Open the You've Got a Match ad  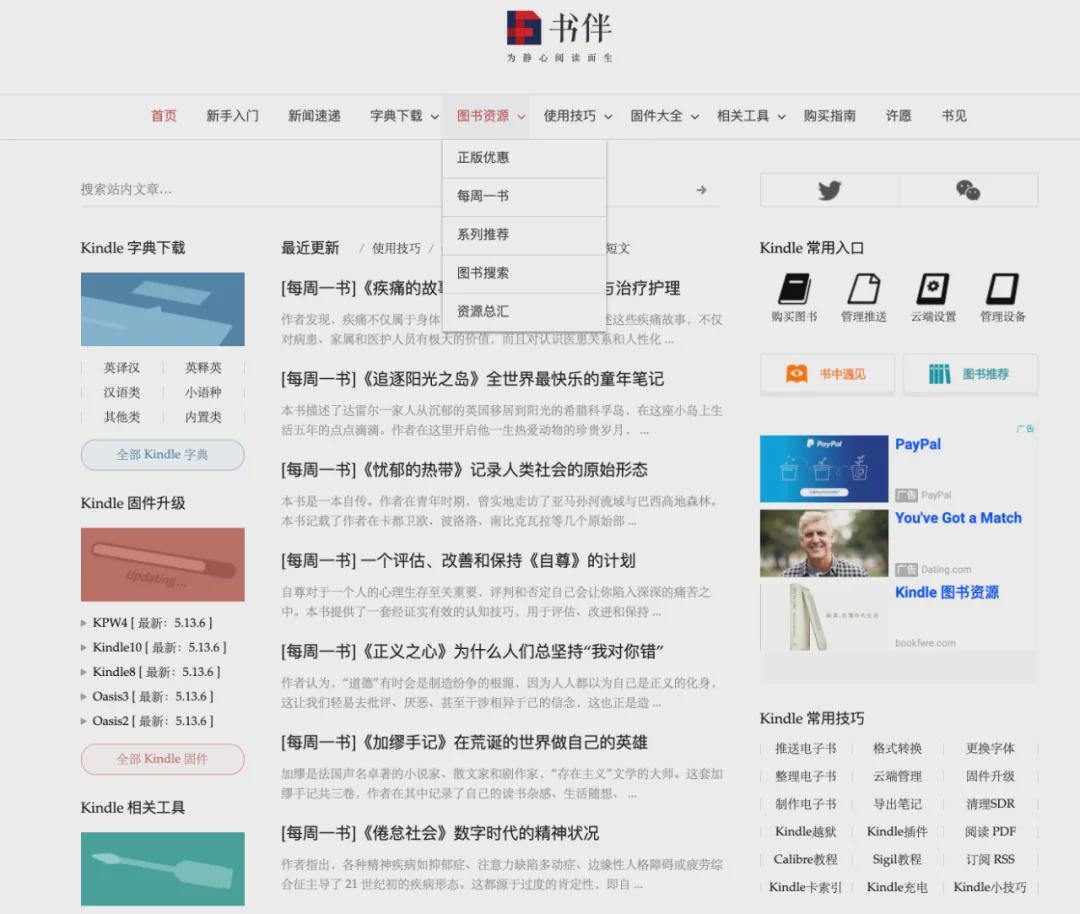pyautogui.click(x=958, y=518)
